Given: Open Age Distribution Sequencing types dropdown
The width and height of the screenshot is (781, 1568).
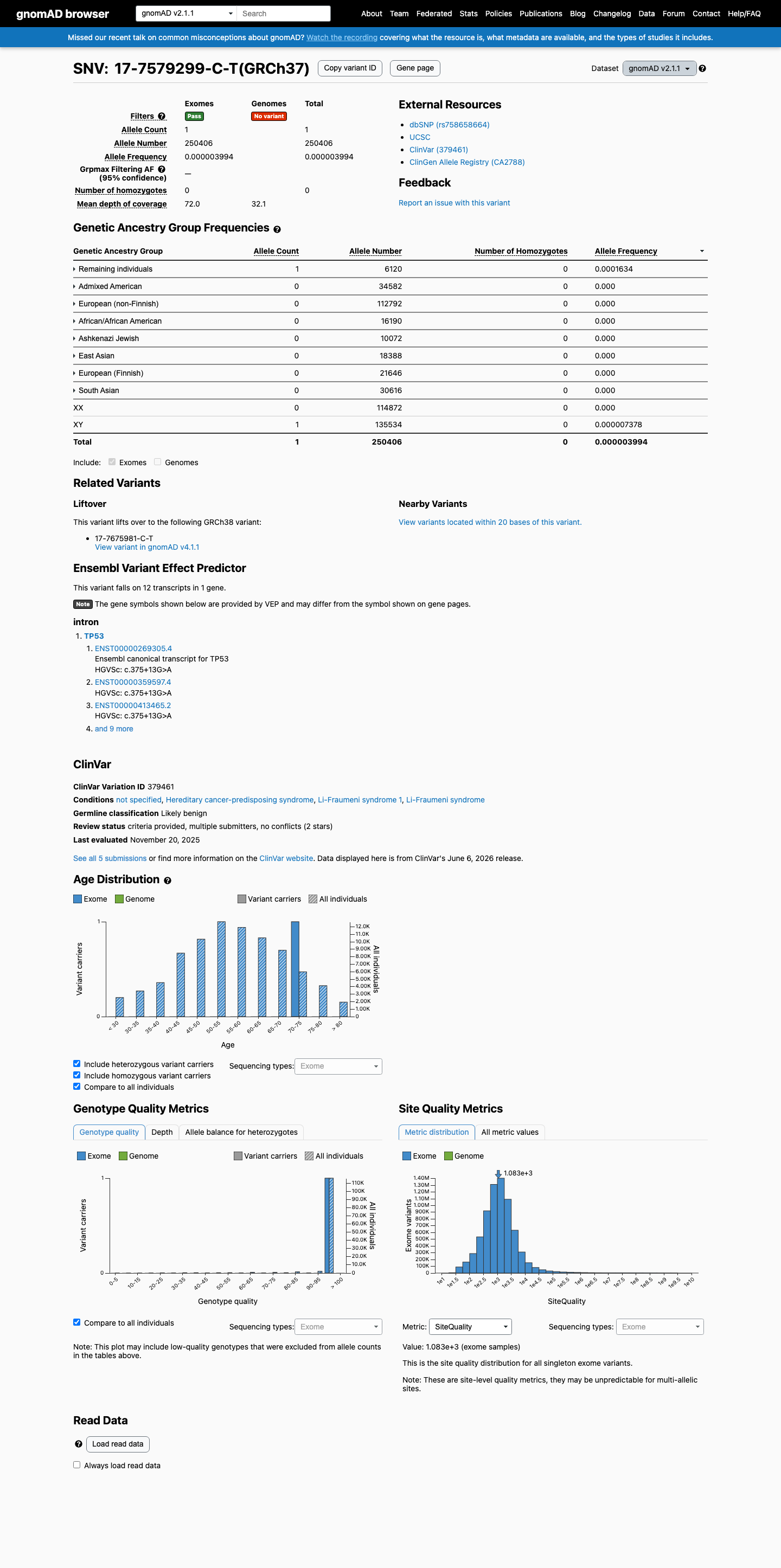Looking at the screenshot, I should (x=338, y=1066).
